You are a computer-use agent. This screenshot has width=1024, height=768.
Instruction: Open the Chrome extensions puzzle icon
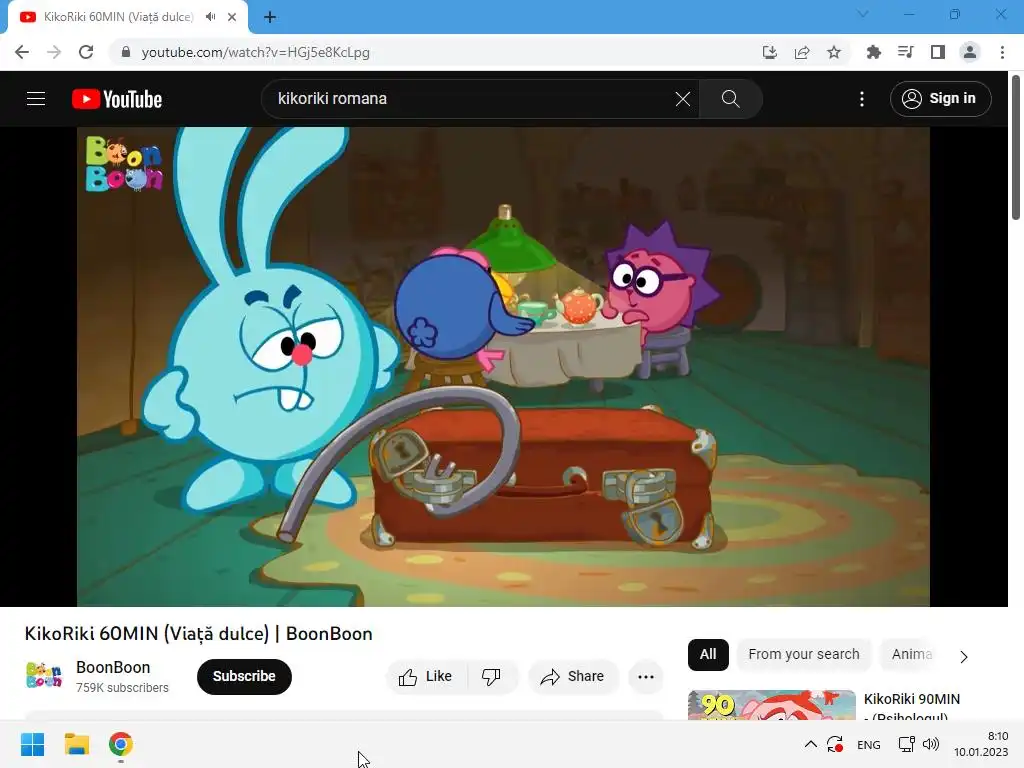[x=873, y=52]
